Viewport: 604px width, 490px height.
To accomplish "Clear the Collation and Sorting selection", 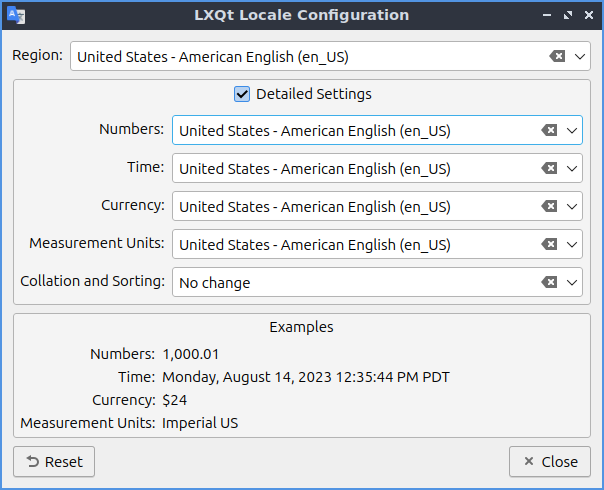I will coord(549,283).
